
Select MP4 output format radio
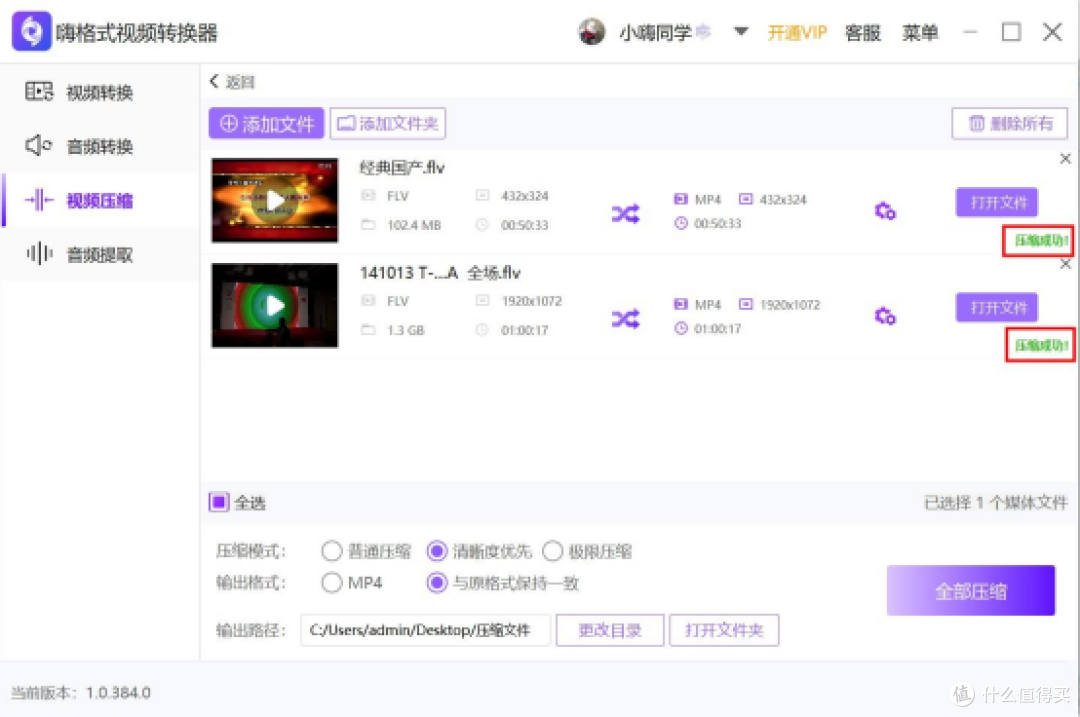point(331,583)
